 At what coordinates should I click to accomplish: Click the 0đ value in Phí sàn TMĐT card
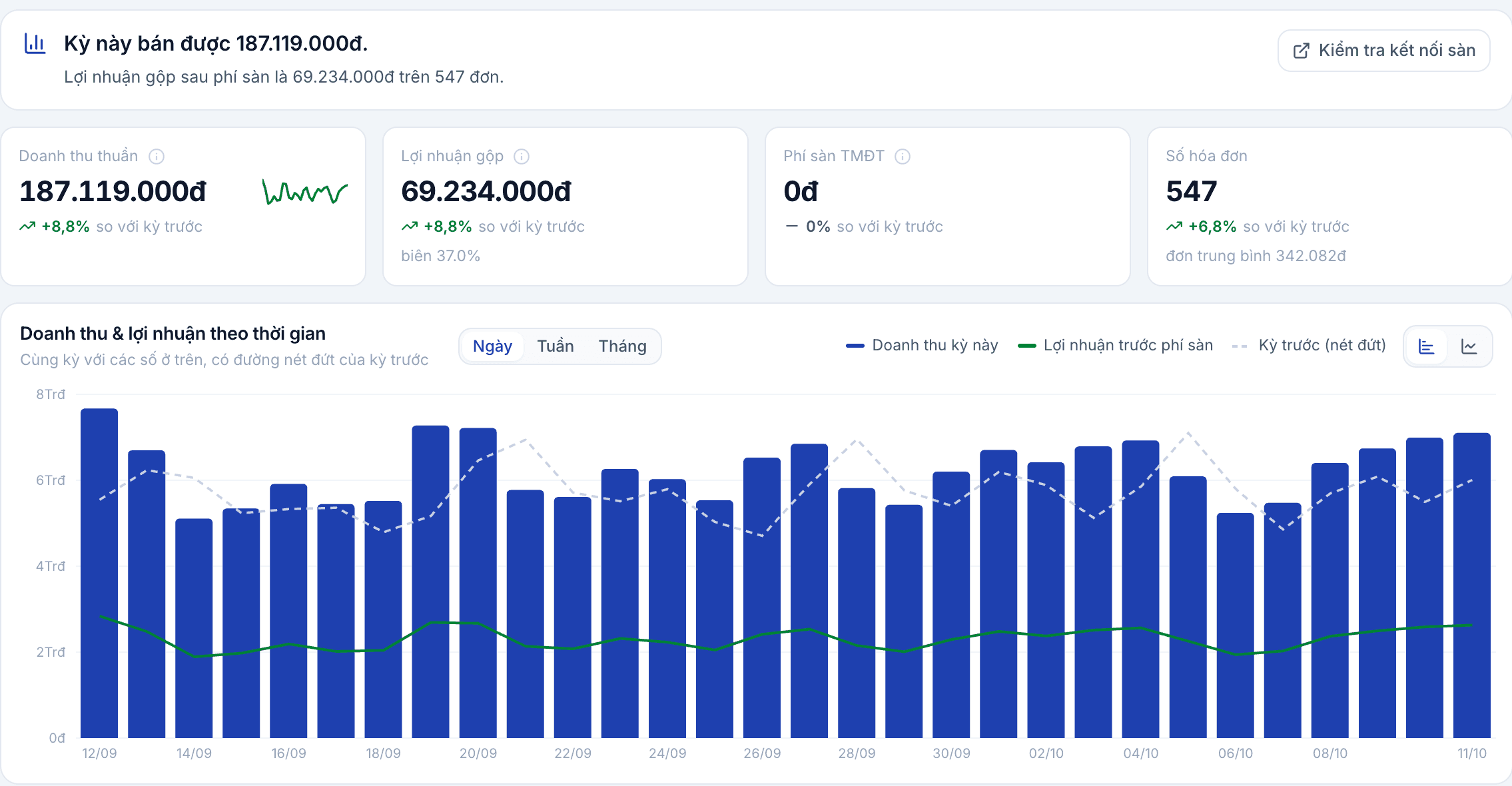point(801,192)
